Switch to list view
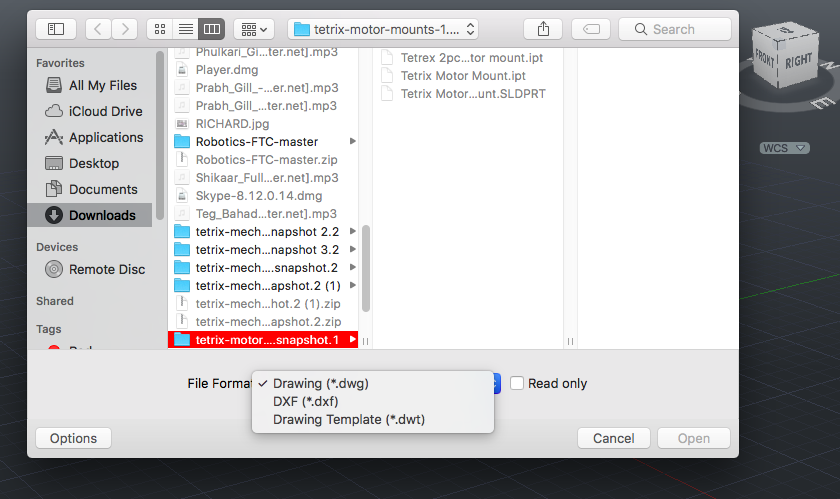The height and width of the screenshot is (499, 840). pyautogui.click(x=186, y=29)
